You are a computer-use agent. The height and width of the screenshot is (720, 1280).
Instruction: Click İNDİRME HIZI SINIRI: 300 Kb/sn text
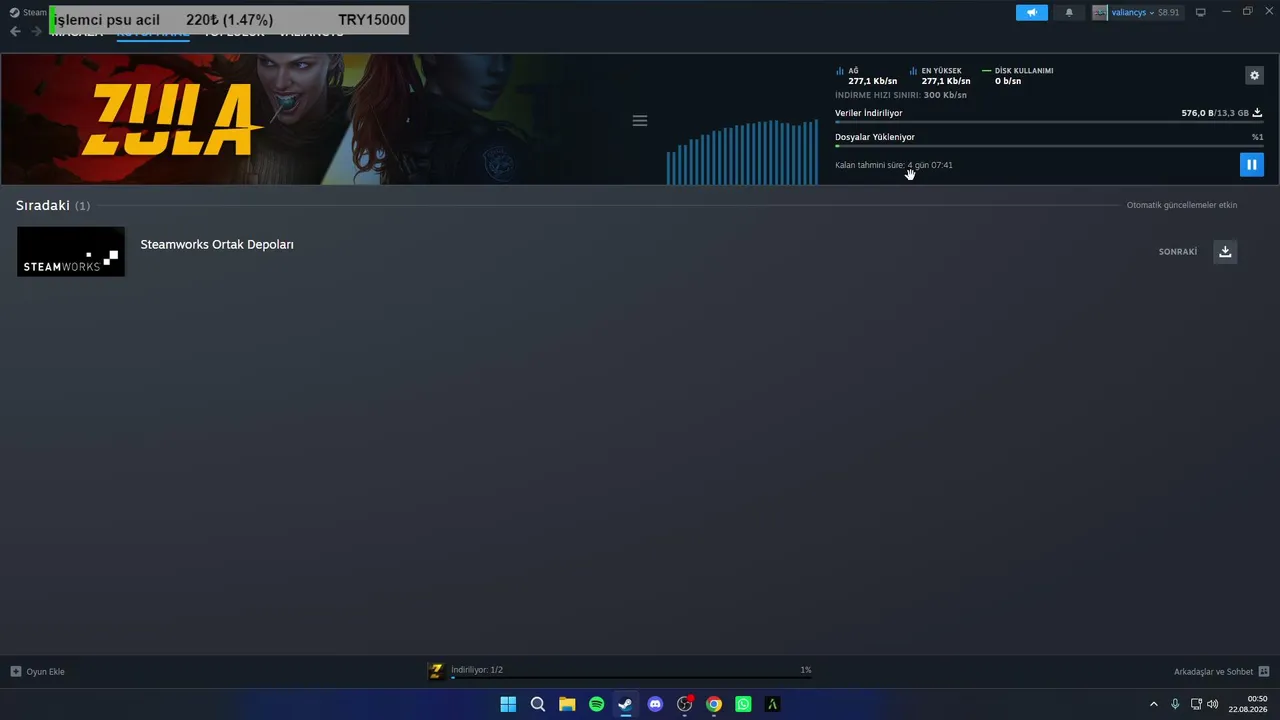pyautogui.click(x=901, y=95)
